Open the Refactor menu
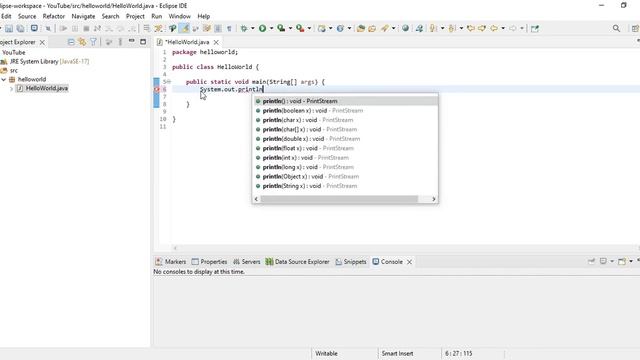This screenshot has height=360, width=640. (54, 16)
